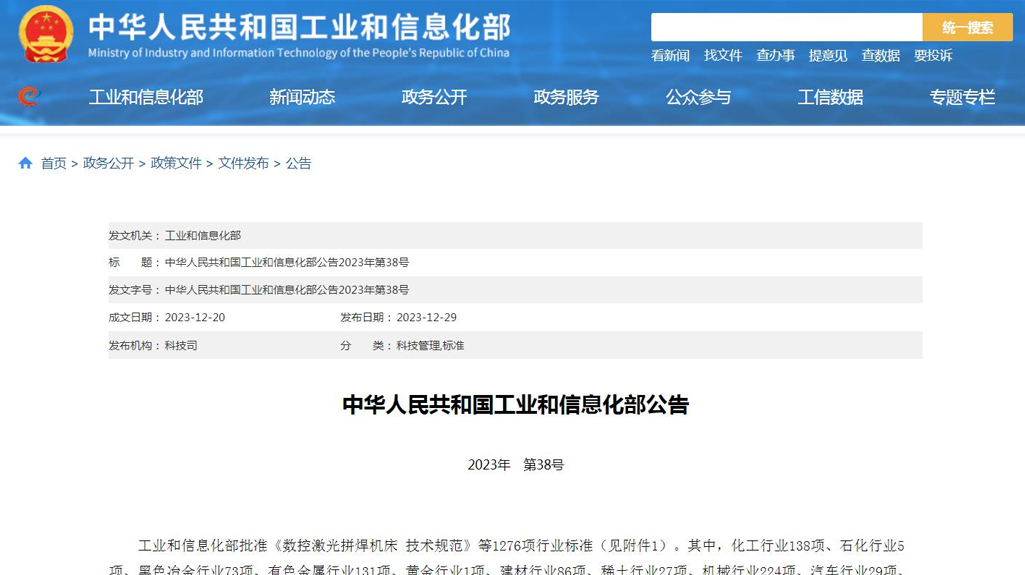
Task: Click the 统一搜索 search button
Action: click(x=967, y=27)
